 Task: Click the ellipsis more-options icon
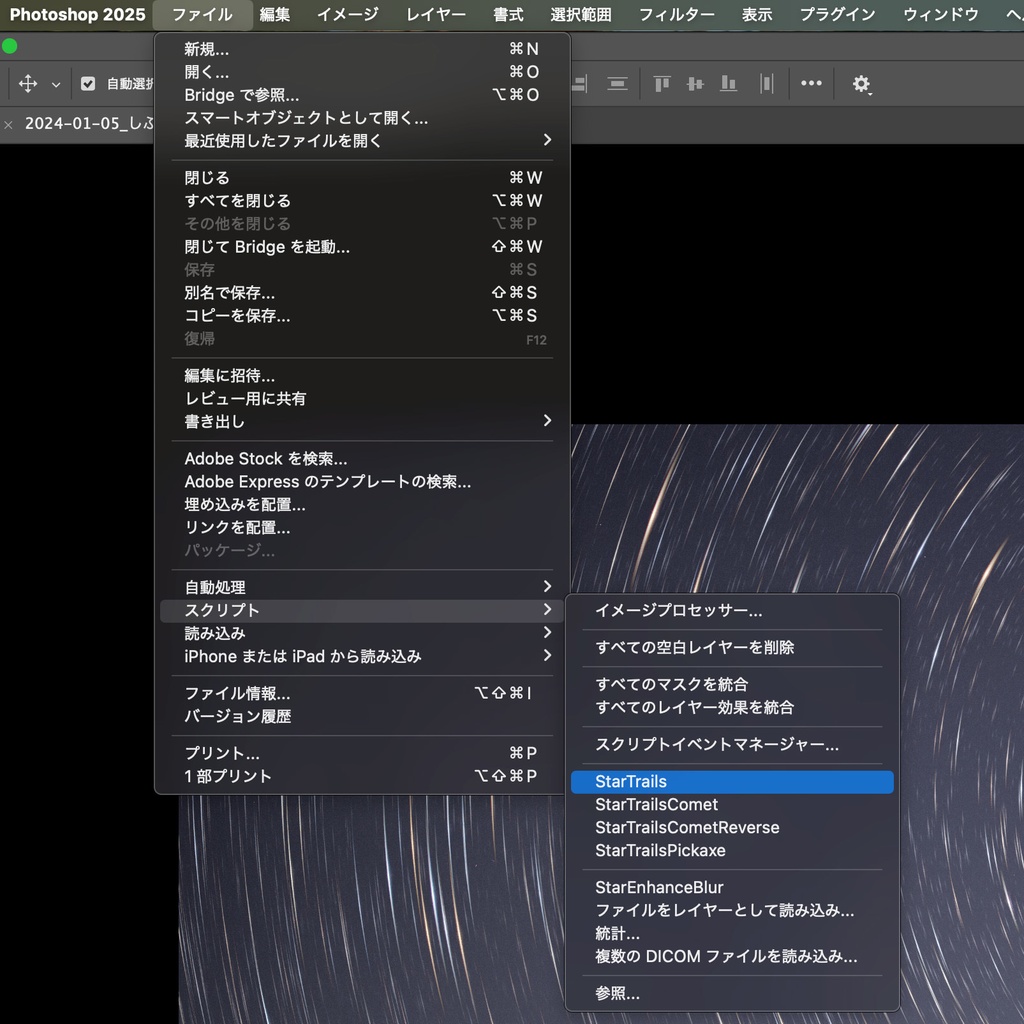coord(811,84)
